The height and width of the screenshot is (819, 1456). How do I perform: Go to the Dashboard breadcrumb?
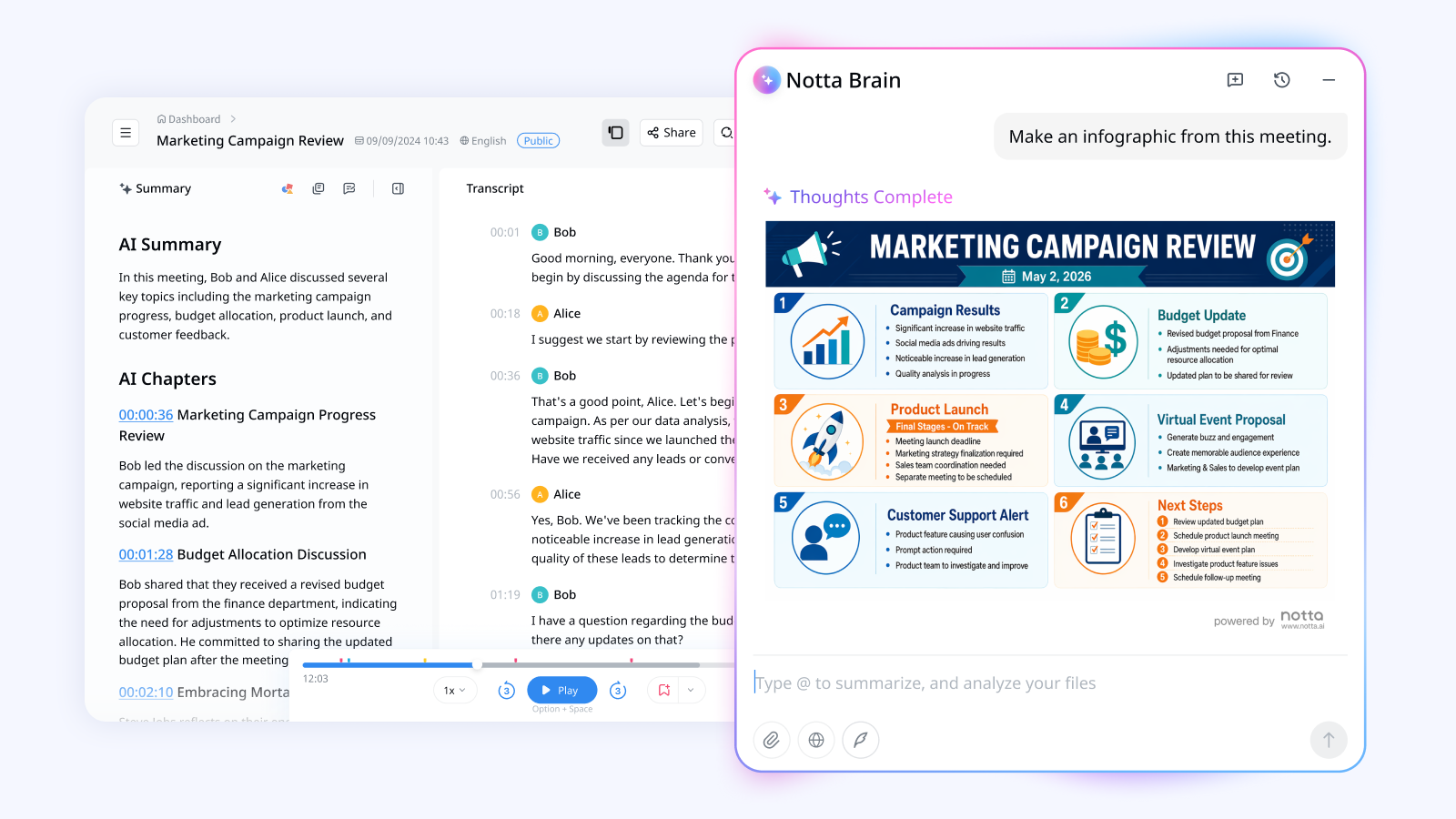pos(189,119)
